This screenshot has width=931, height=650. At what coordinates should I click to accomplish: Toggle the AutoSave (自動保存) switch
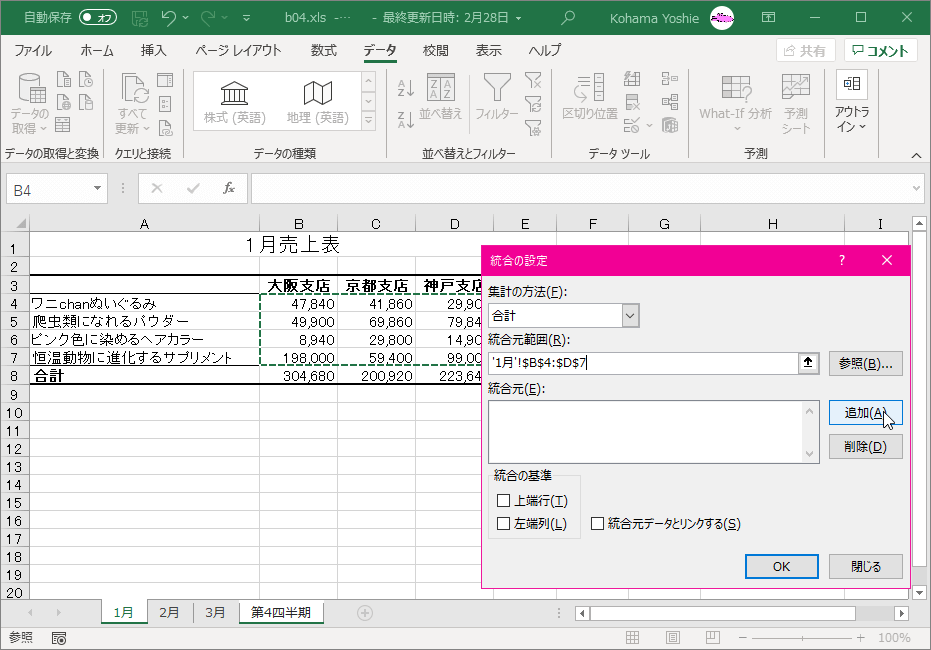click(x=98, y=17)
